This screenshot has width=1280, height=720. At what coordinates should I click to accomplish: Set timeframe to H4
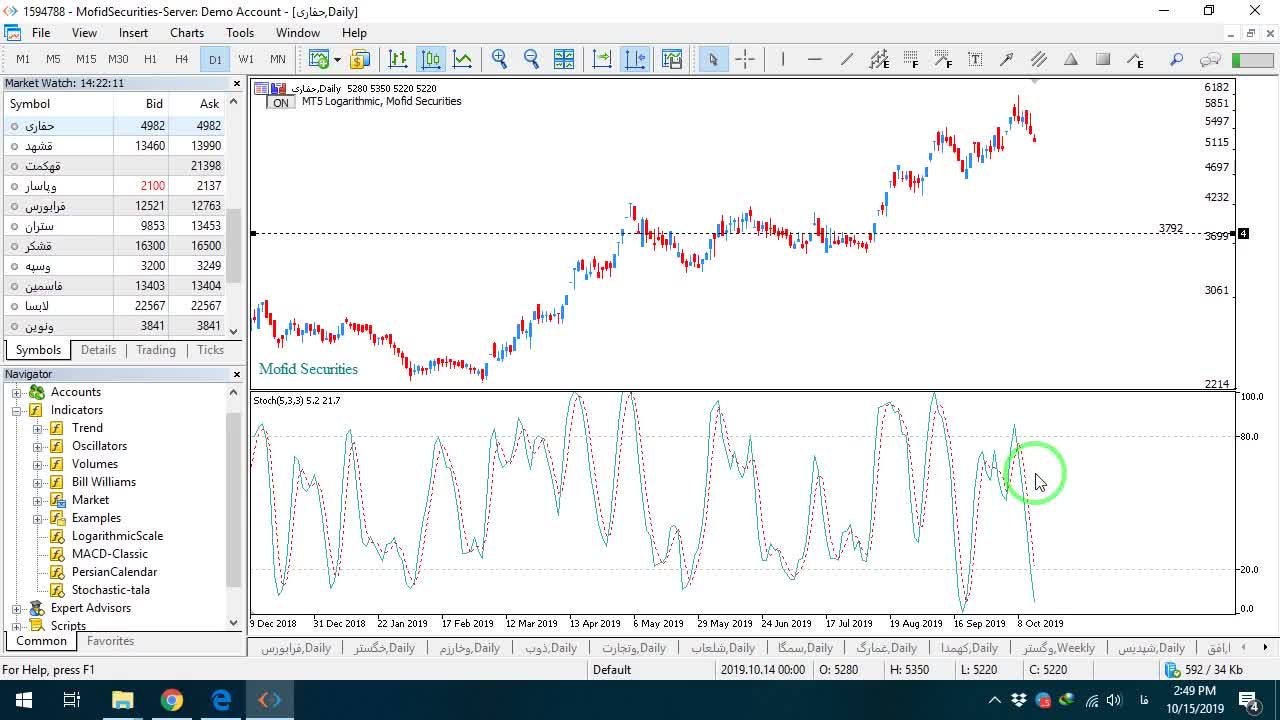click(181, 59)
